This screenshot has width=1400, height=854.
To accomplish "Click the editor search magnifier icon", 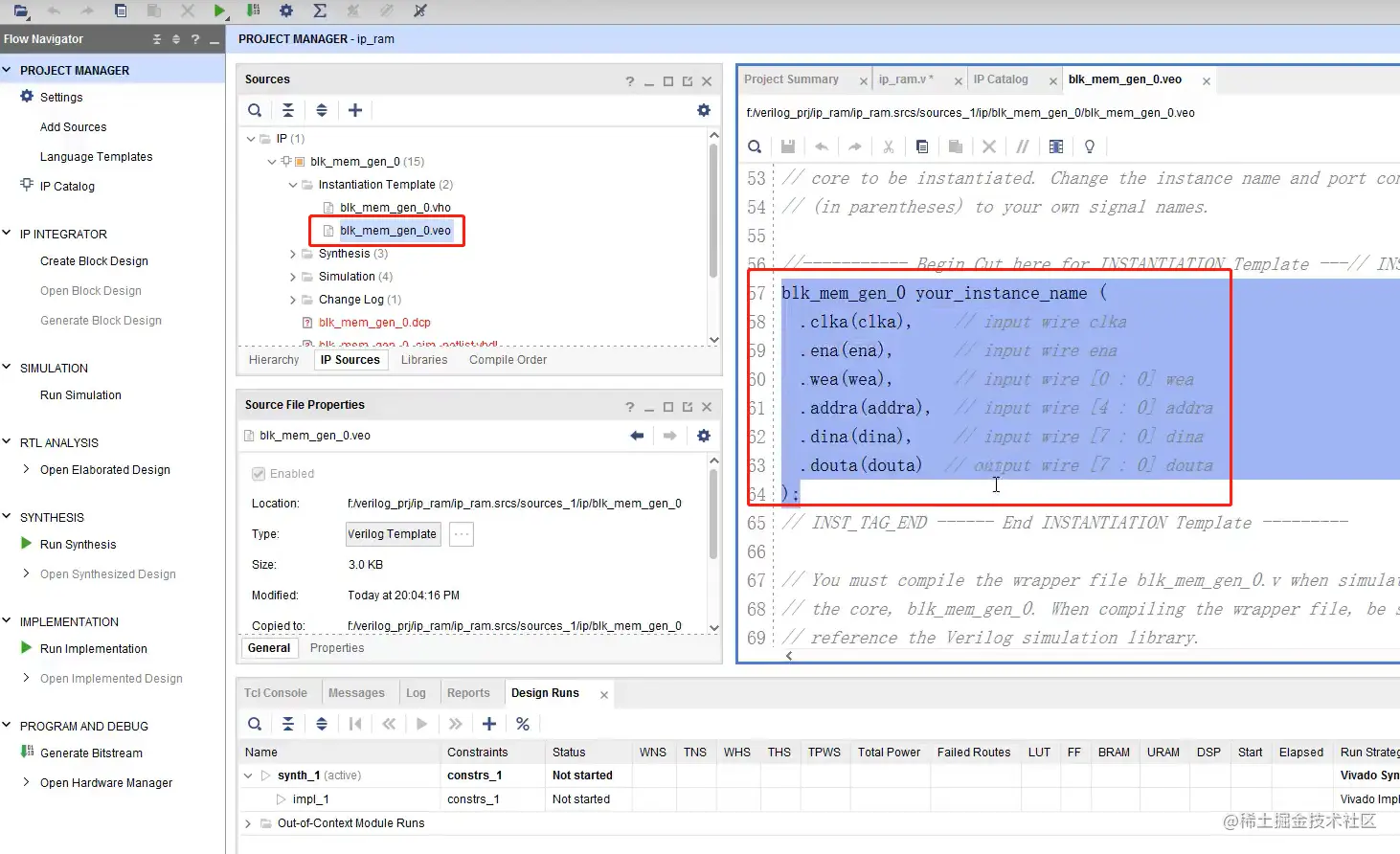I will (755, 146).
